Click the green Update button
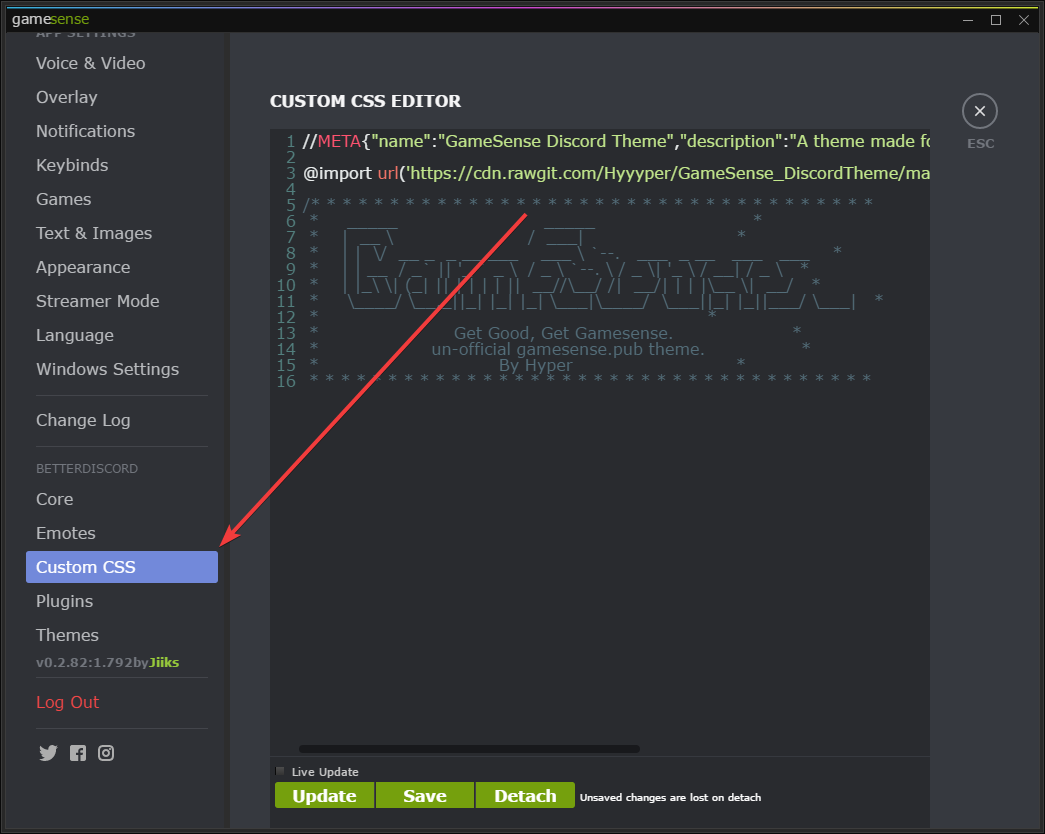 324,796
